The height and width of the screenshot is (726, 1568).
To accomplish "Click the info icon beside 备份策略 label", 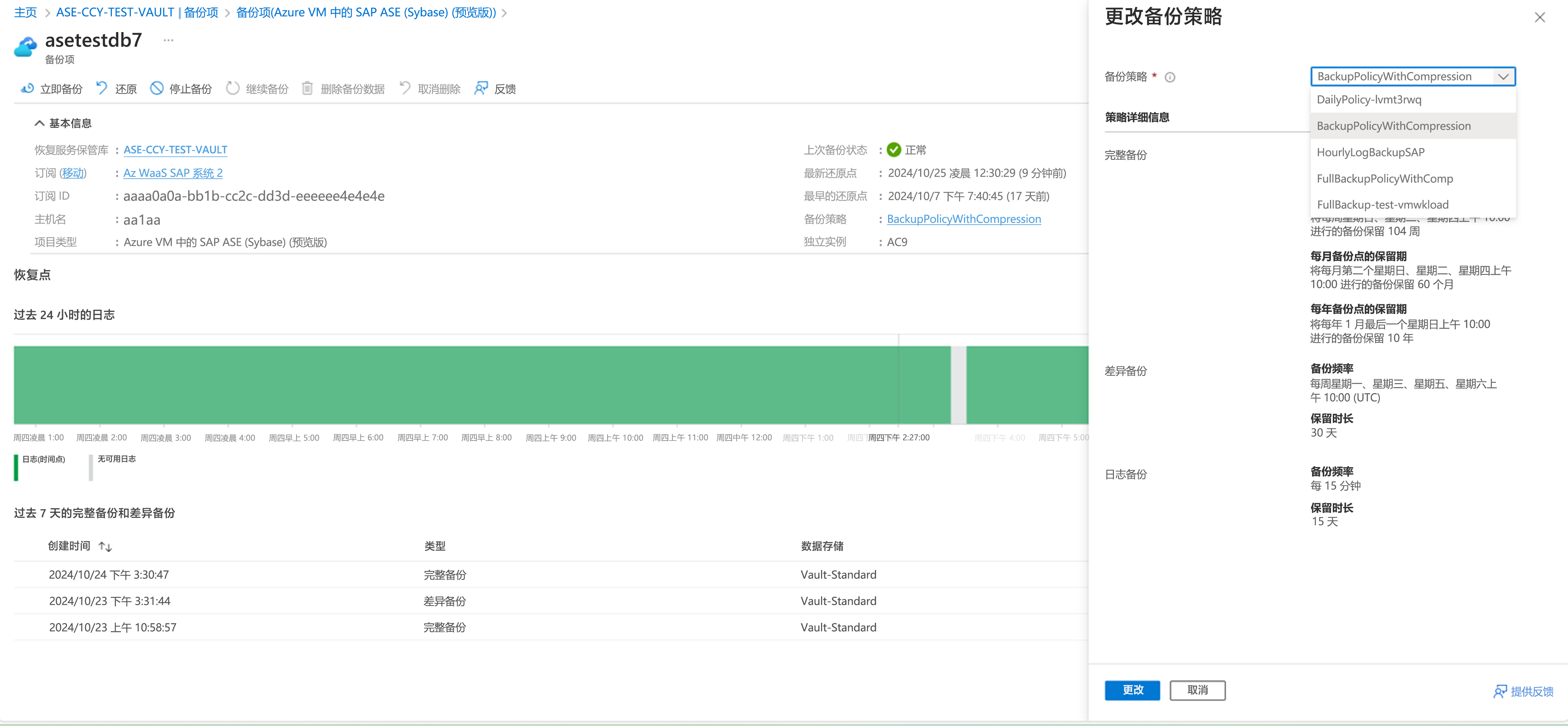I will tap(1169, 77).
